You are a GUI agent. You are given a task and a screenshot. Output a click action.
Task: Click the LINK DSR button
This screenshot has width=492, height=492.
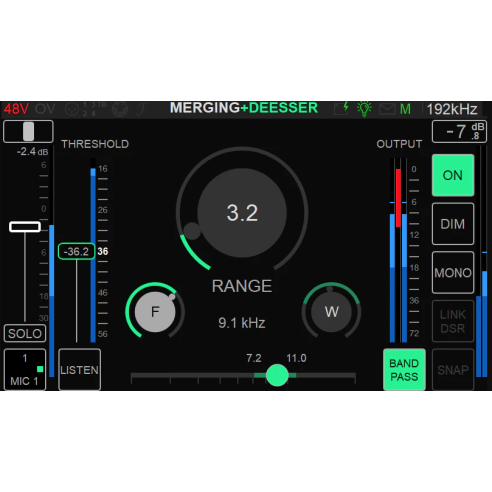click(453, 321)
